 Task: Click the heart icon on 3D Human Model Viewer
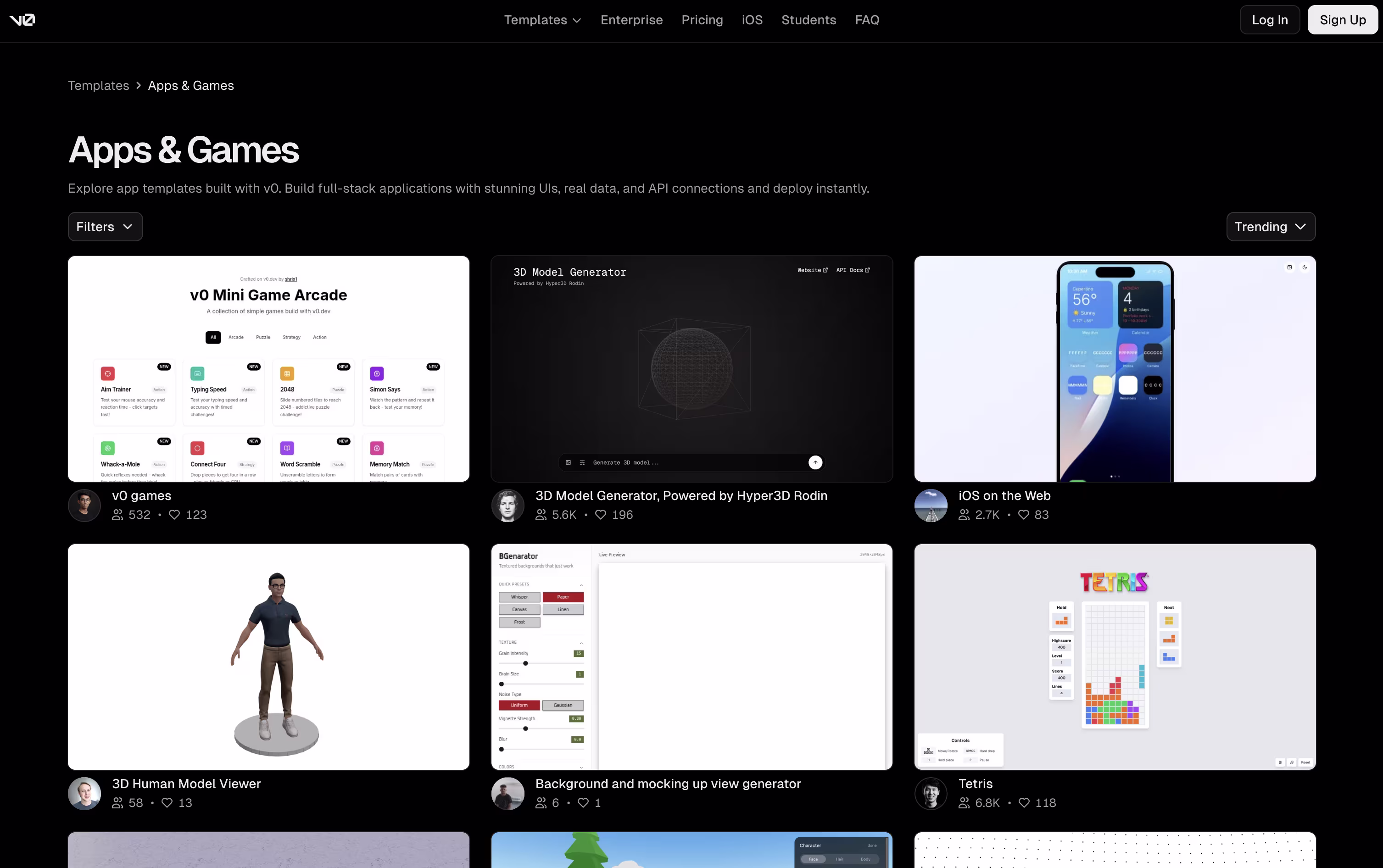(x=167, y=803)
